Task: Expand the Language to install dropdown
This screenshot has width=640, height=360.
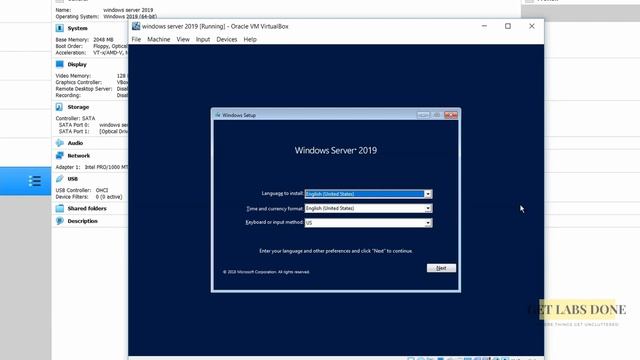Action: coord(428,194)
